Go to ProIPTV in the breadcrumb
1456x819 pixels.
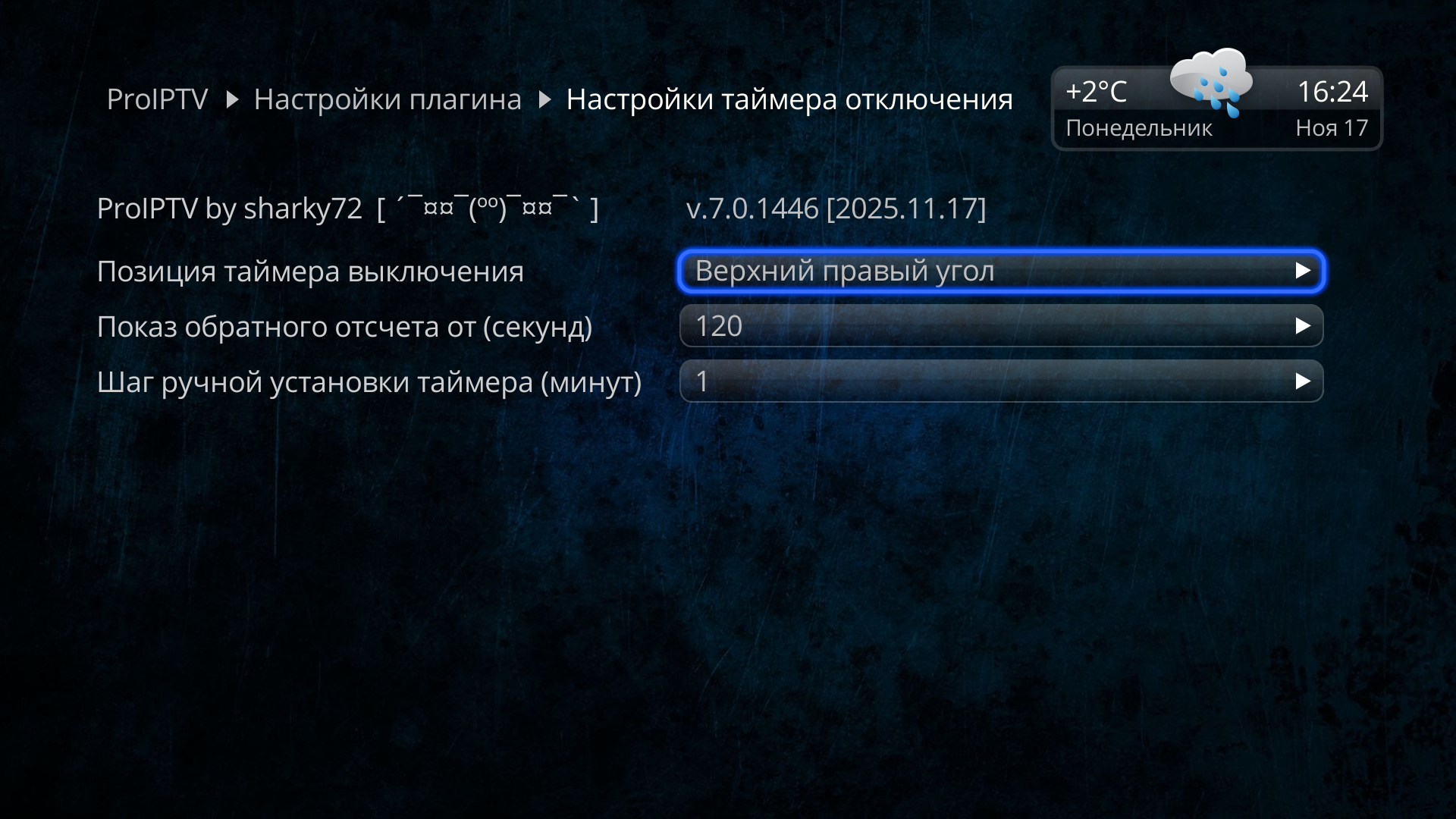coord(157,99)
